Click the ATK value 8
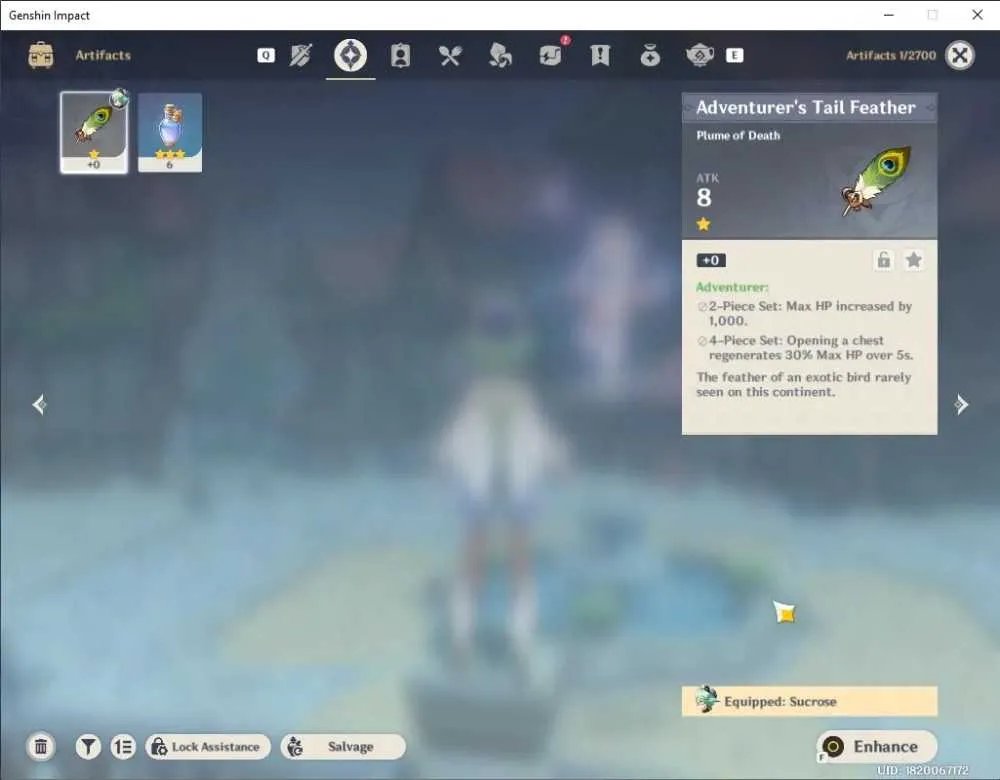 tap(703, 198)
